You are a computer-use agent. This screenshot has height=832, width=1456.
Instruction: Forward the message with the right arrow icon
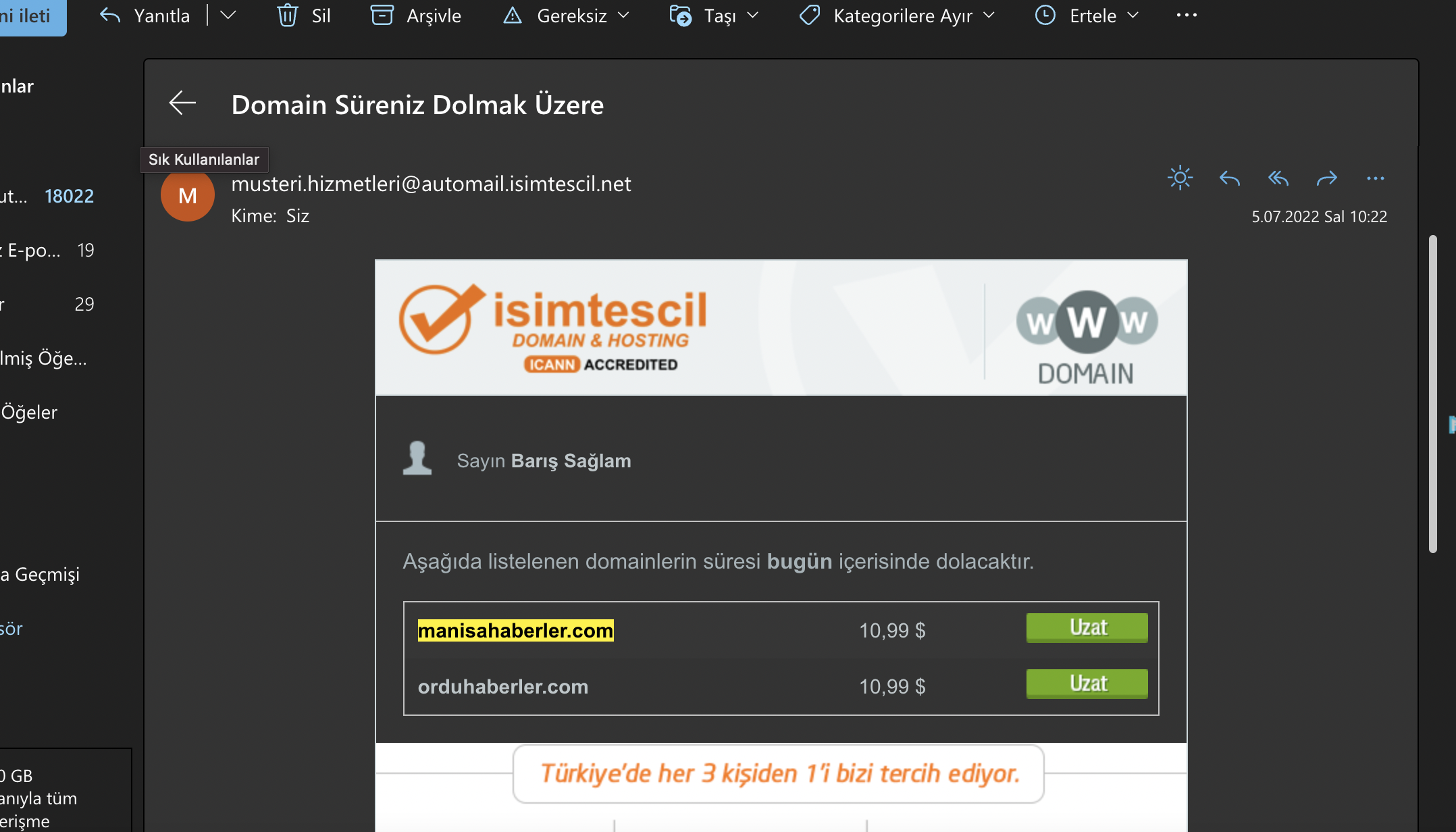tap(1327, 178)
